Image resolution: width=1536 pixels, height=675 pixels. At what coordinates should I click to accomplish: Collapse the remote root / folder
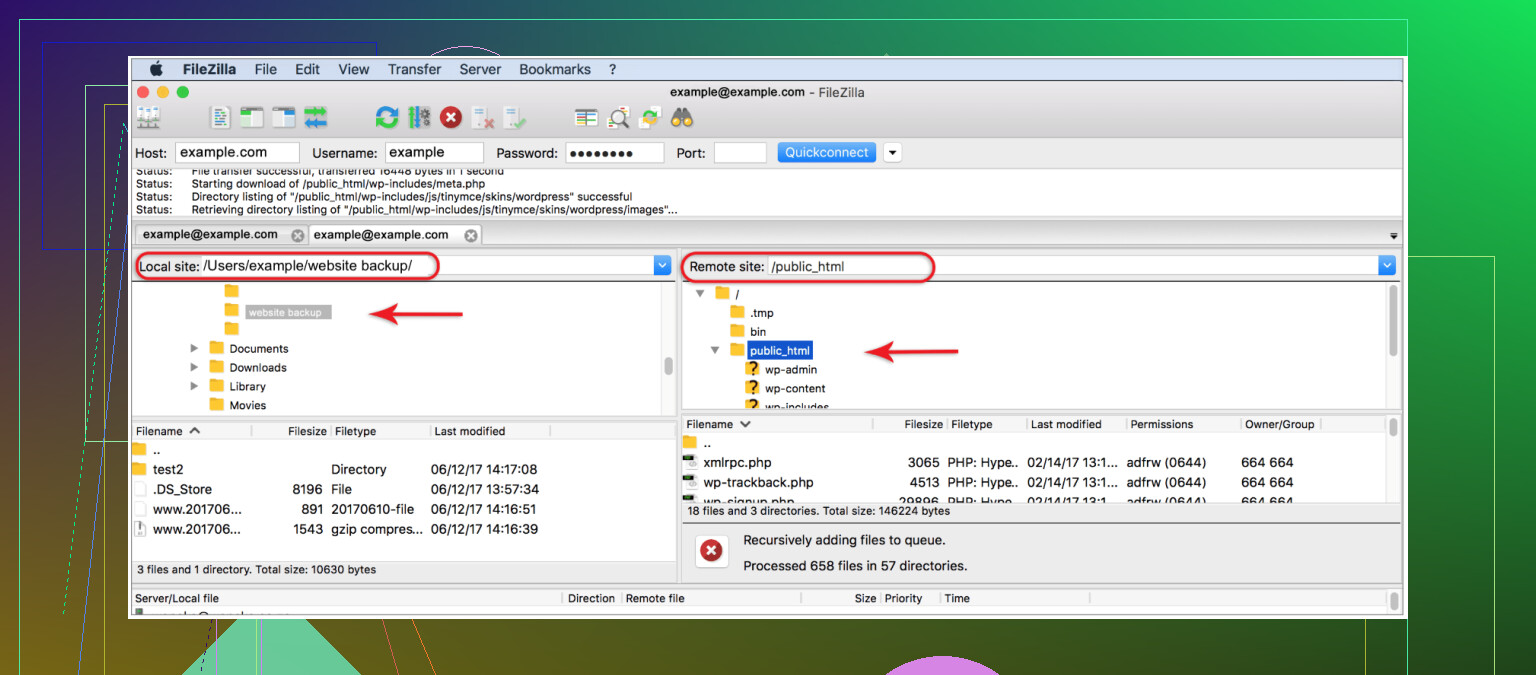click(700, 294)
